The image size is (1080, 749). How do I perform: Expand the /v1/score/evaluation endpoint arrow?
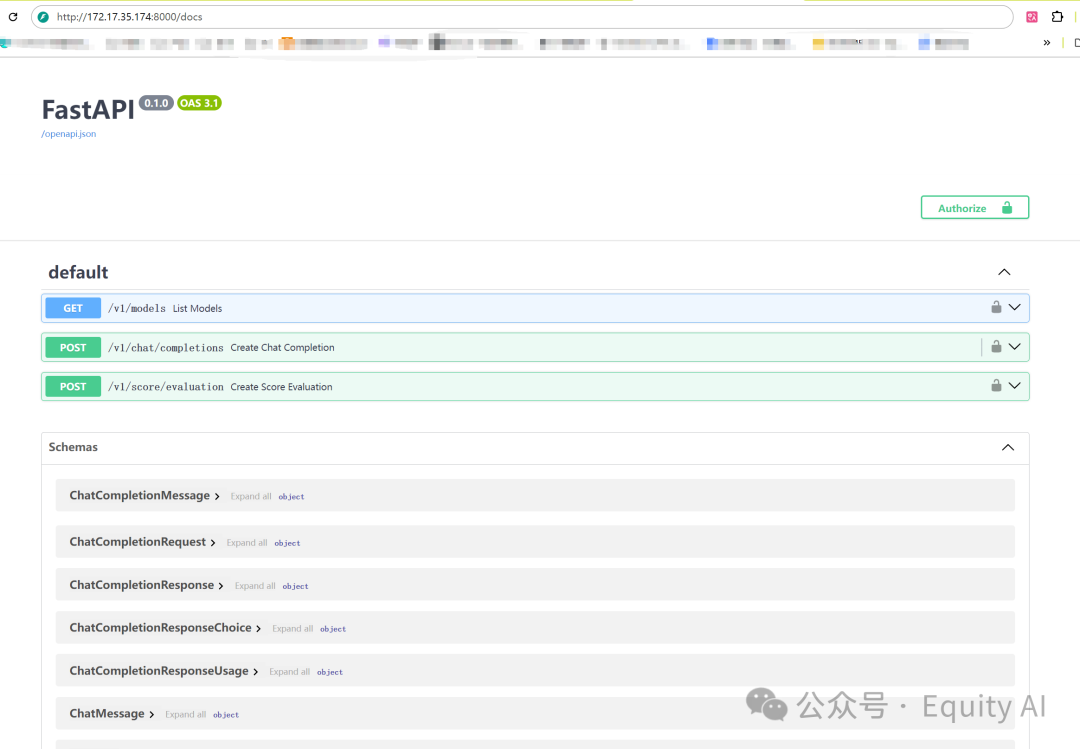(1015, 386)
